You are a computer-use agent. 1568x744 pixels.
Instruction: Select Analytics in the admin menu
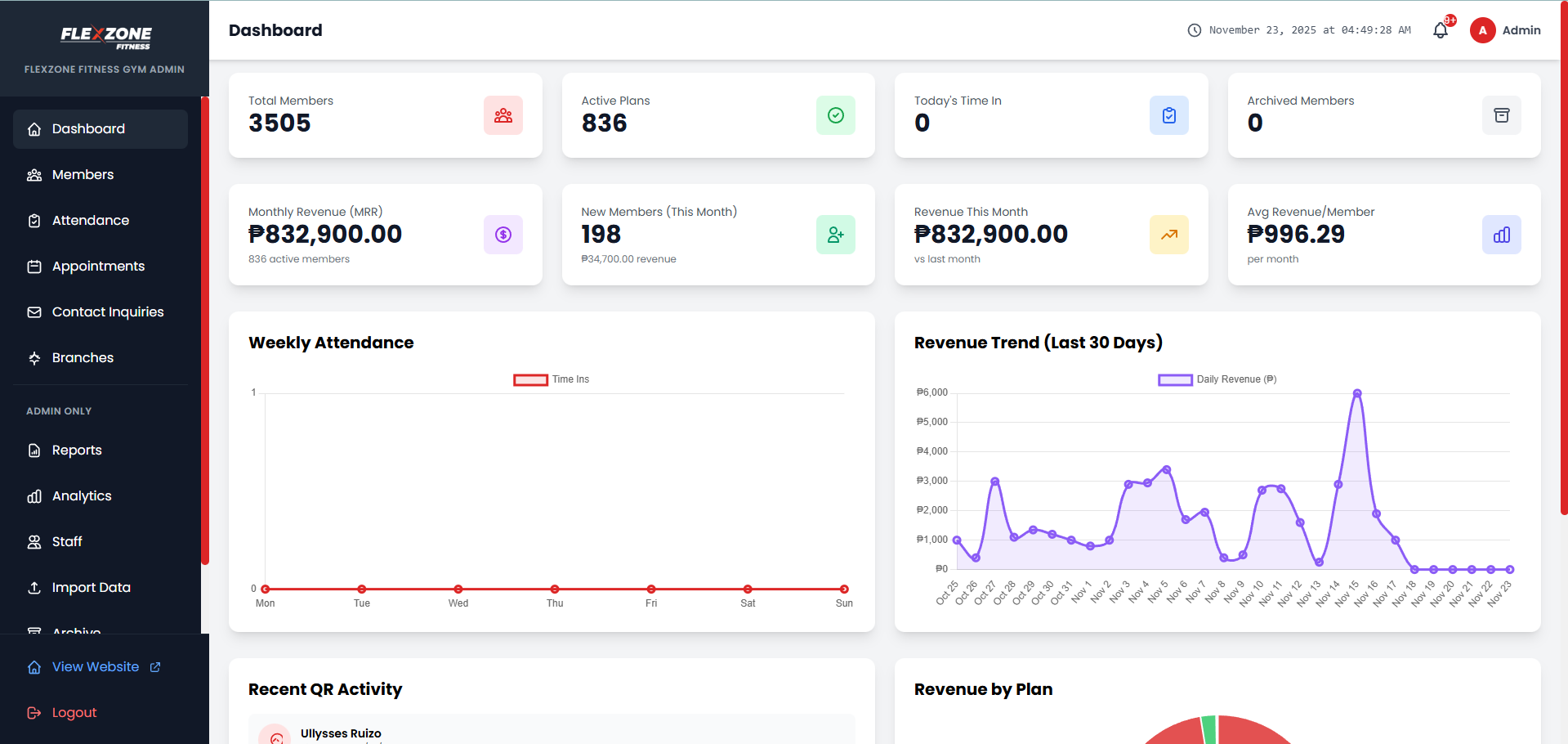[82, 496]
